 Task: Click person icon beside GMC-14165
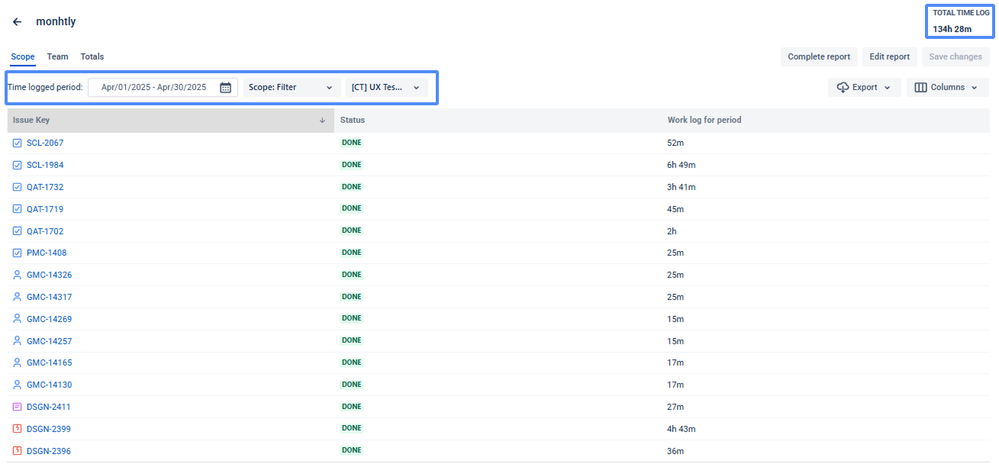click(17, 363)
